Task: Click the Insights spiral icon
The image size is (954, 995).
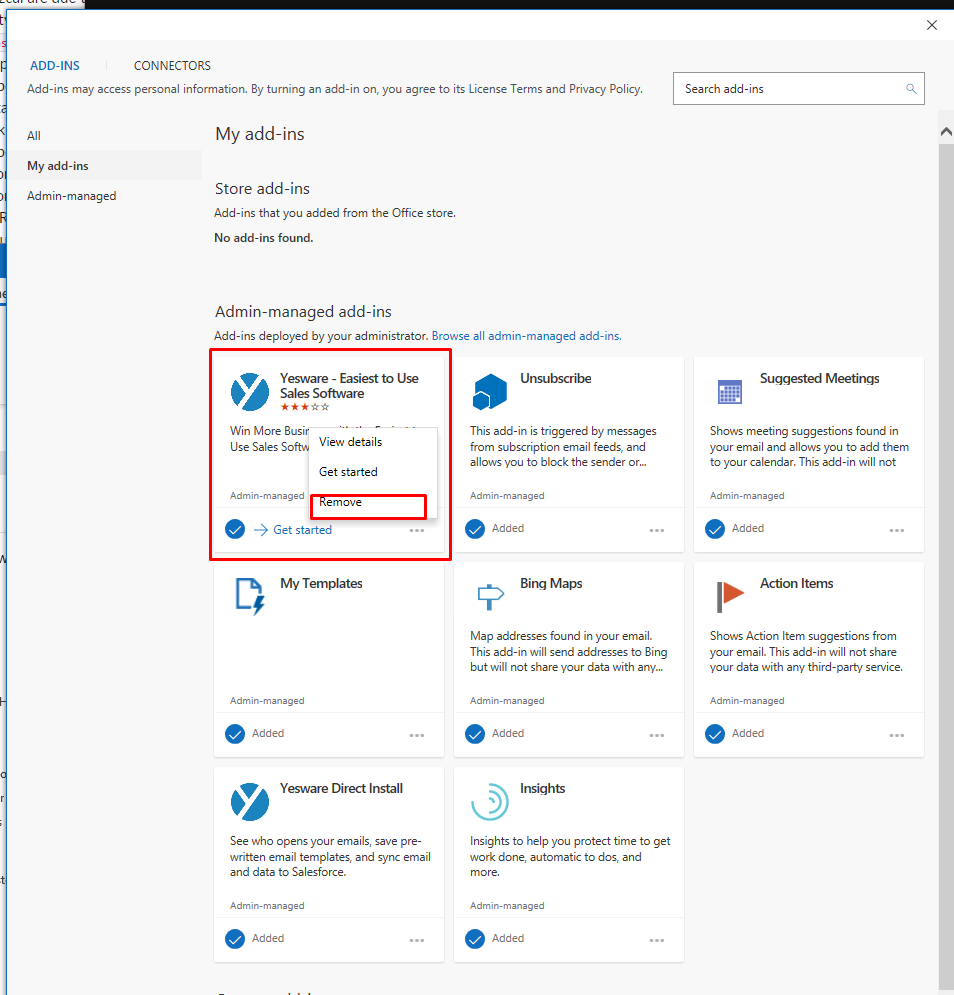Action: [490, 802]
